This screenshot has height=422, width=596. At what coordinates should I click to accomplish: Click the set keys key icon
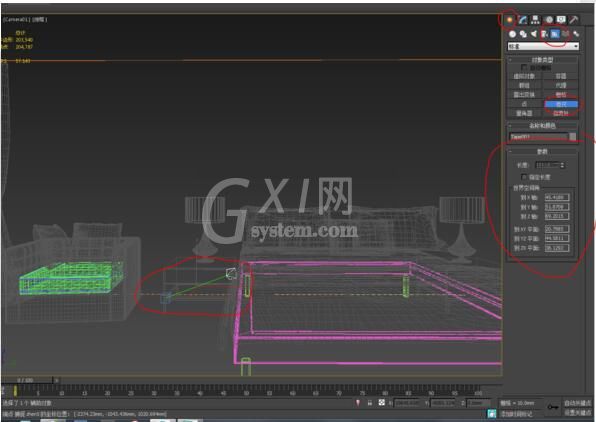[x=553, y=407]
